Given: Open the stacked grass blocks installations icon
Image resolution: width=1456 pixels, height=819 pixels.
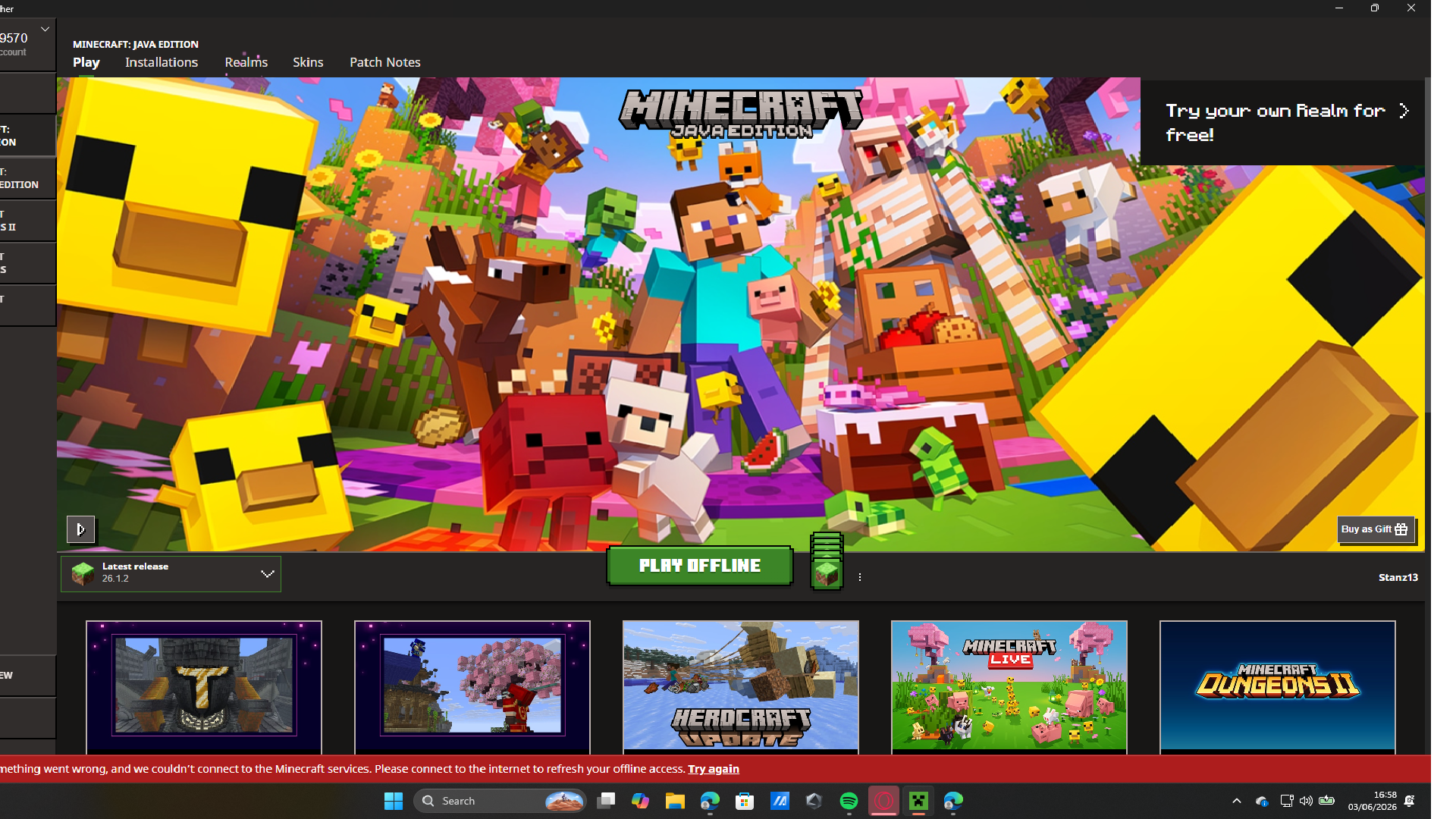Looking at the screenshot, I should (827, 561).
